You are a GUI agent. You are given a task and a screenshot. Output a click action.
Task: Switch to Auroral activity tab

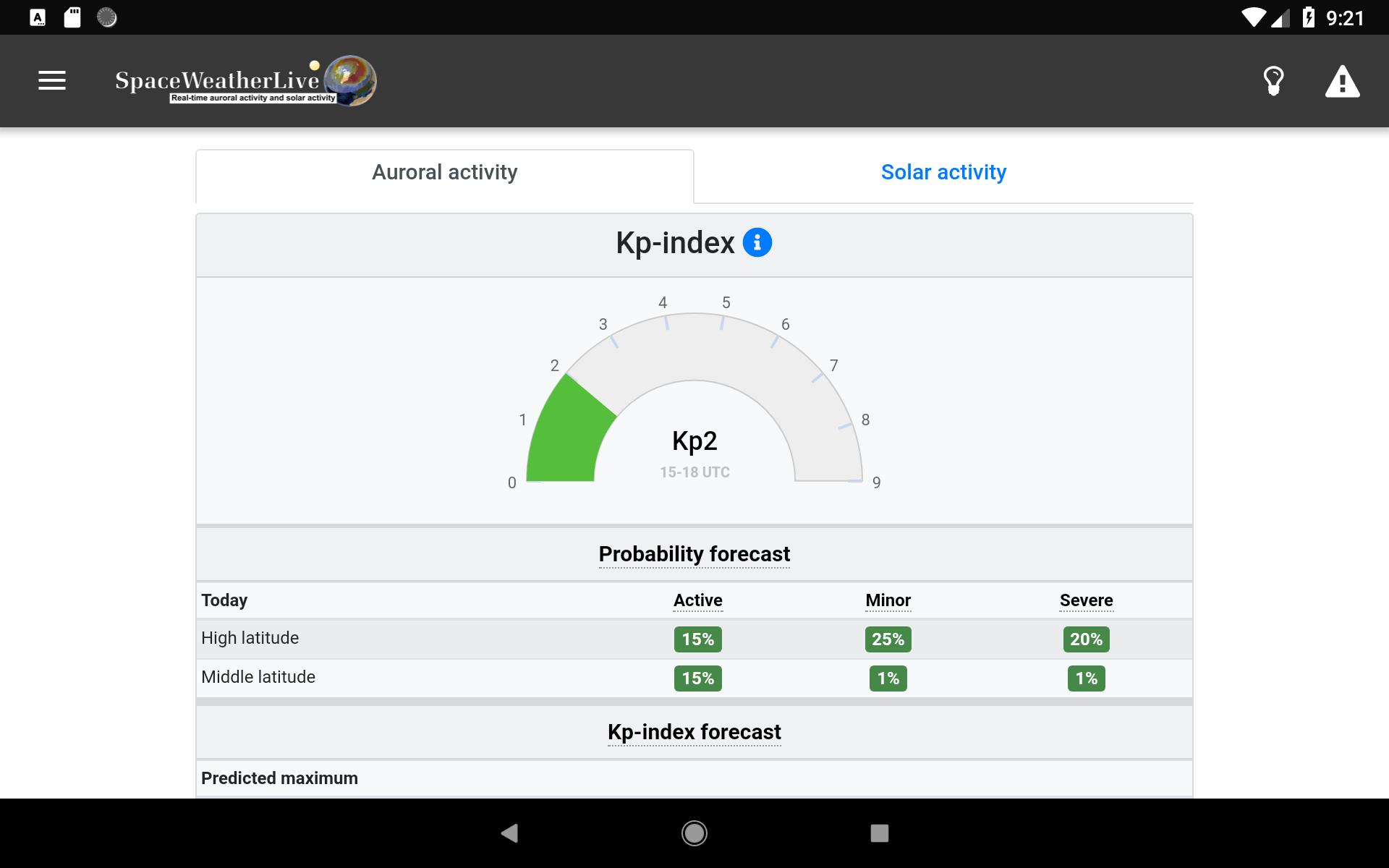point(445,172)
